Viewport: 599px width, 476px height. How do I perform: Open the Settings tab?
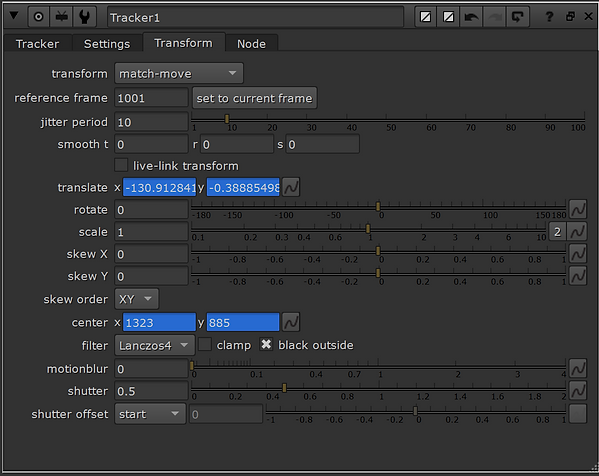107,44
